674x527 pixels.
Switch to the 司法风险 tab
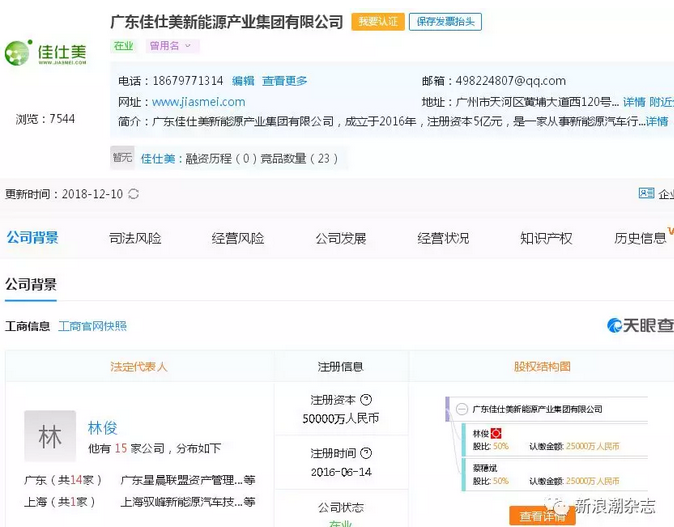pyautogui.click(x=135, y=238)
